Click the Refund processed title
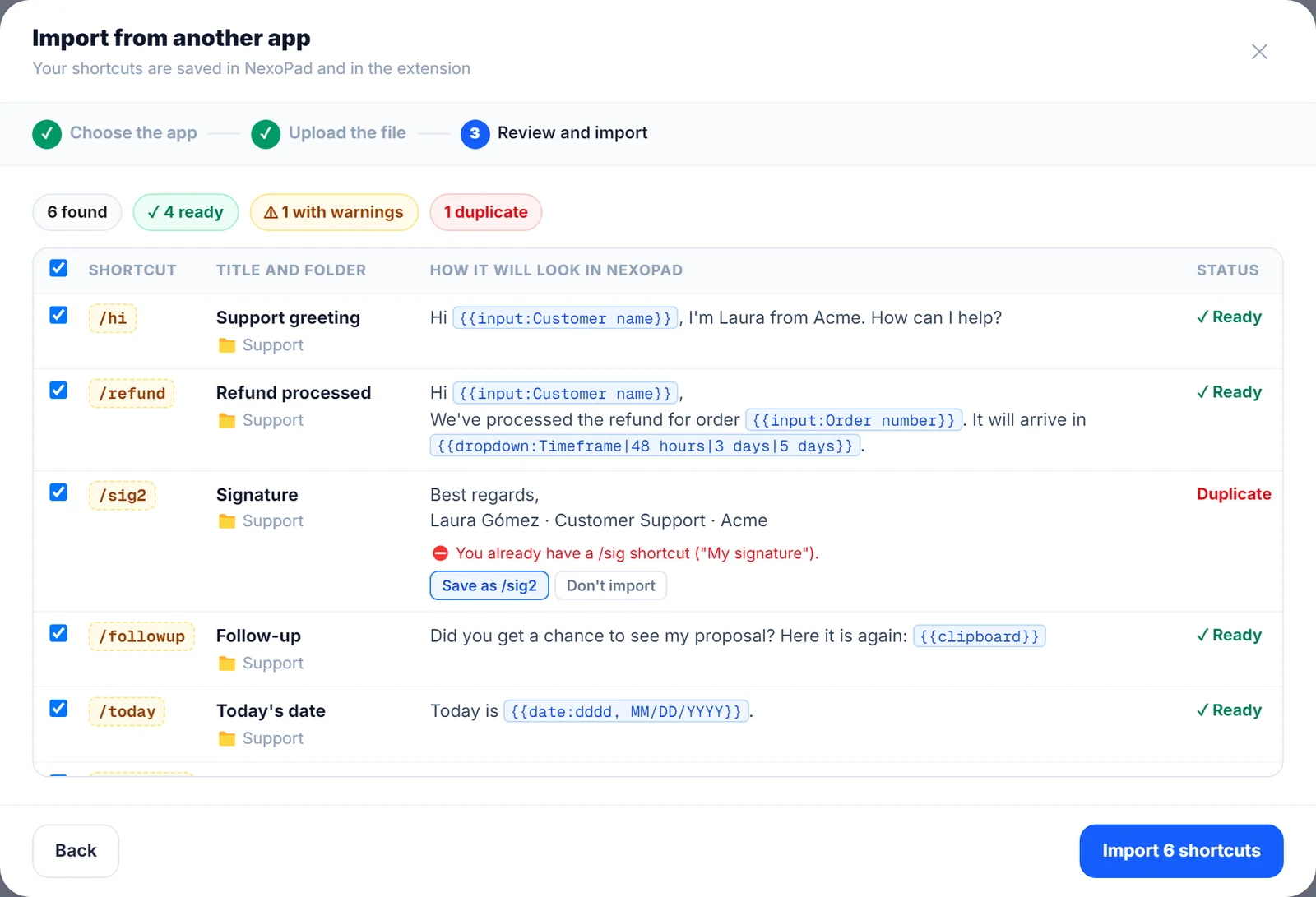 click(294, 393)
